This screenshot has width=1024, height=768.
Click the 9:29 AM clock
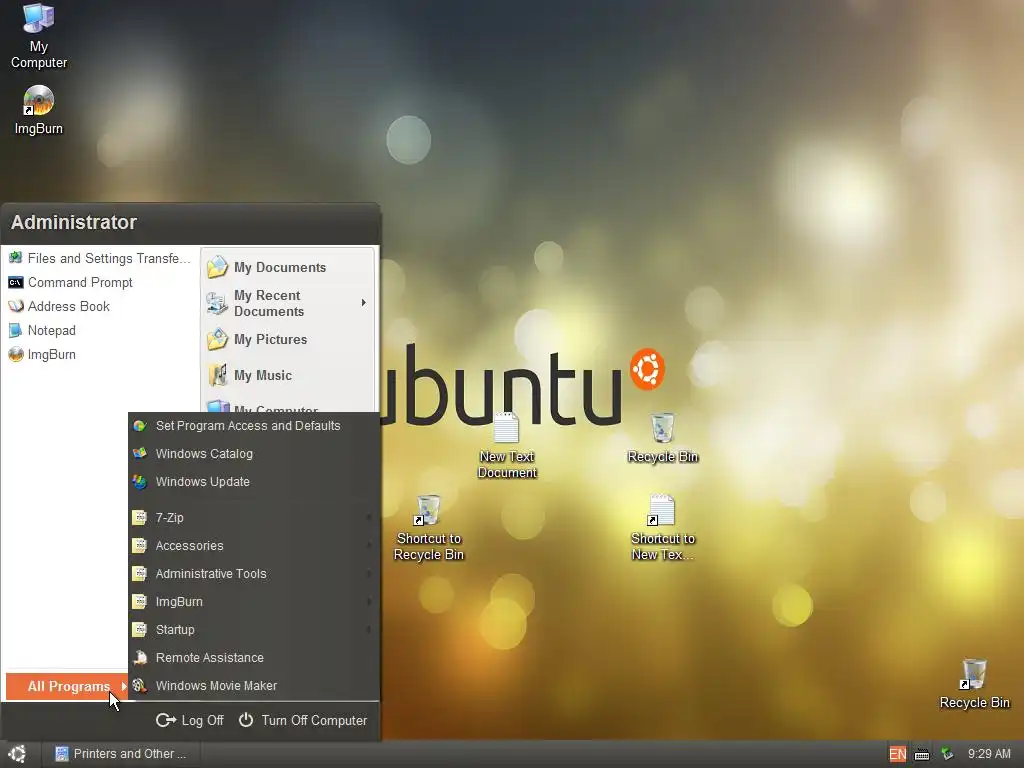[x=989, y=754]
